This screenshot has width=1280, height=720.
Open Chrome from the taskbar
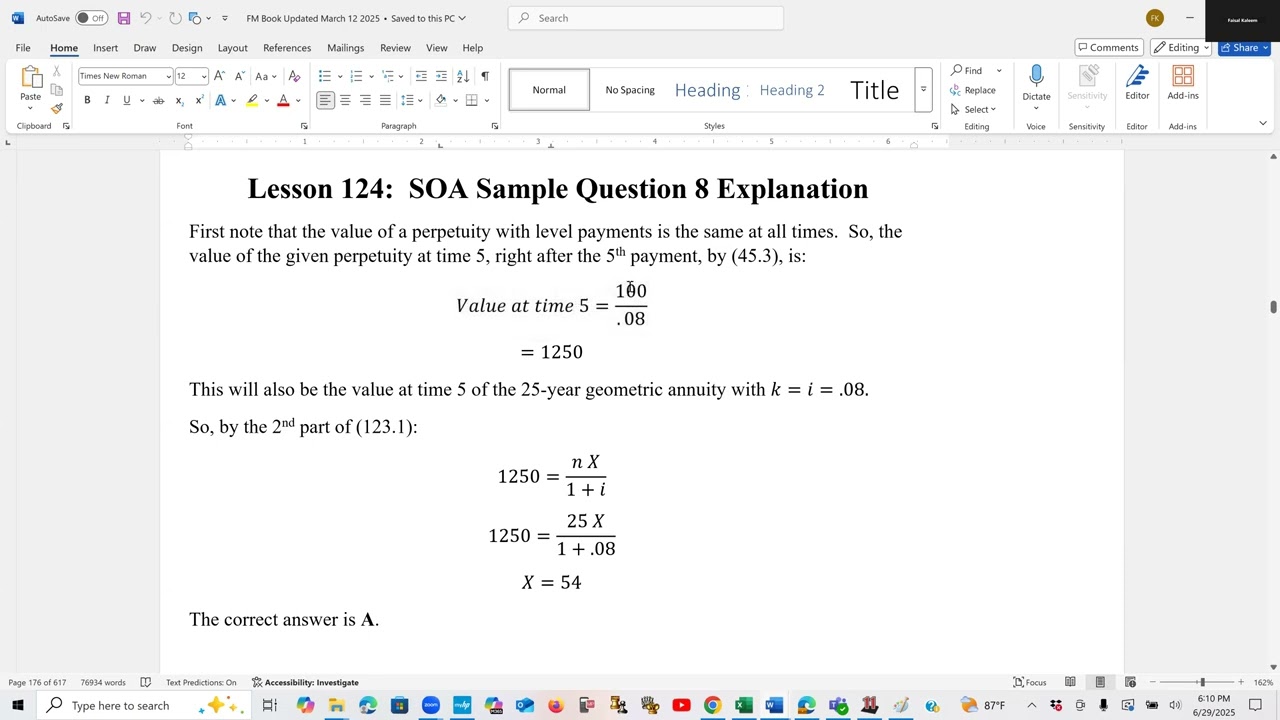pos(712,705)
